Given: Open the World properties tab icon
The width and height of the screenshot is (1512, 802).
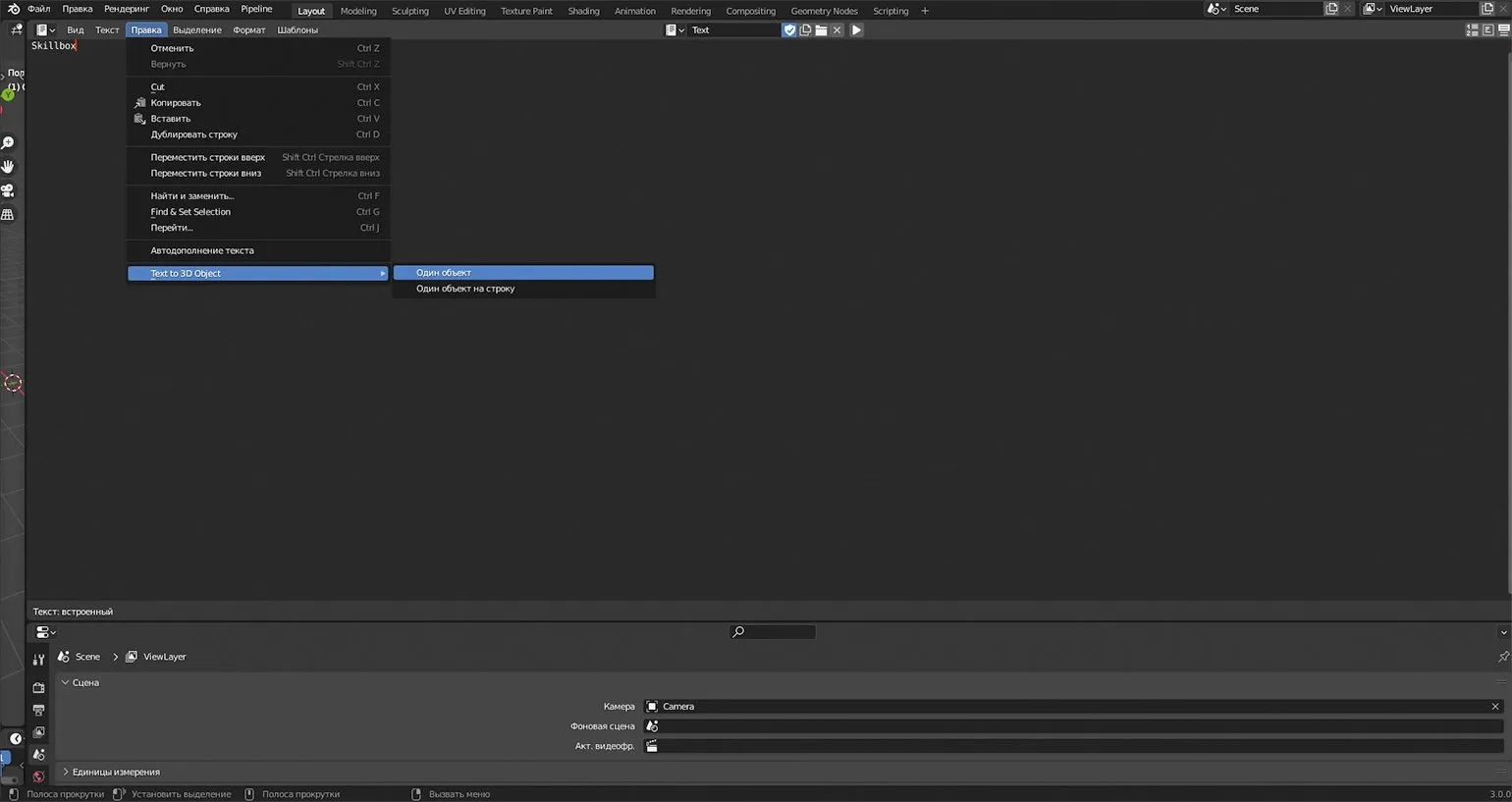Looking at the screenshot, I should (38, 776).
